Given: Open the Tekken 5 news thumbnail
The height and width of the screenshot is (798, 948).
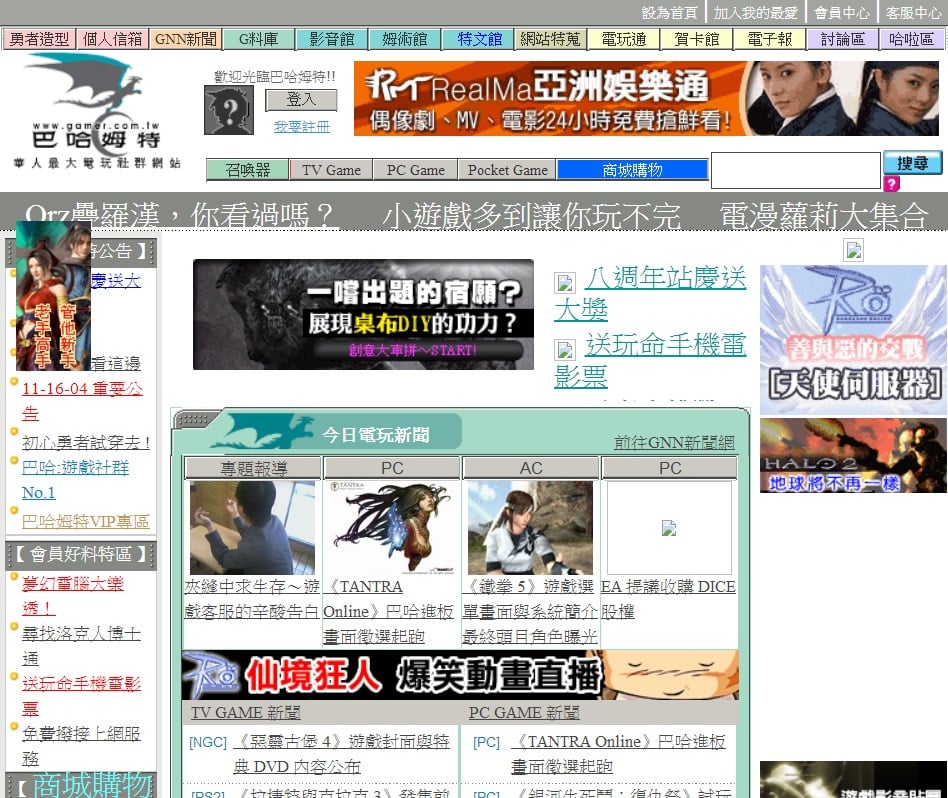Looking at the screenshot, I should tap(530, 527).
